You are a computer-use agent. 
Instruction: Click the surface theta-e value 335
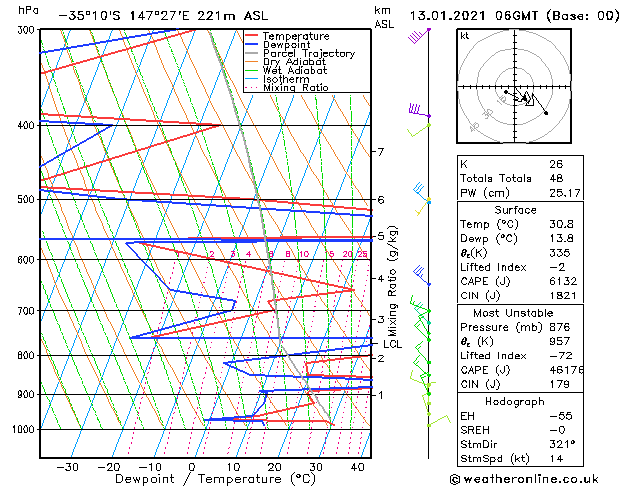tap(560, 253)
